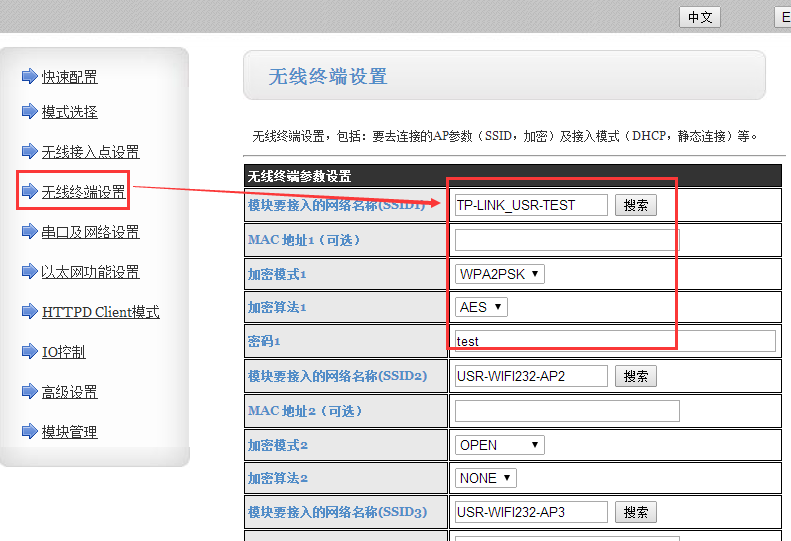Switch language with the 中文 button

click(699, 17)
